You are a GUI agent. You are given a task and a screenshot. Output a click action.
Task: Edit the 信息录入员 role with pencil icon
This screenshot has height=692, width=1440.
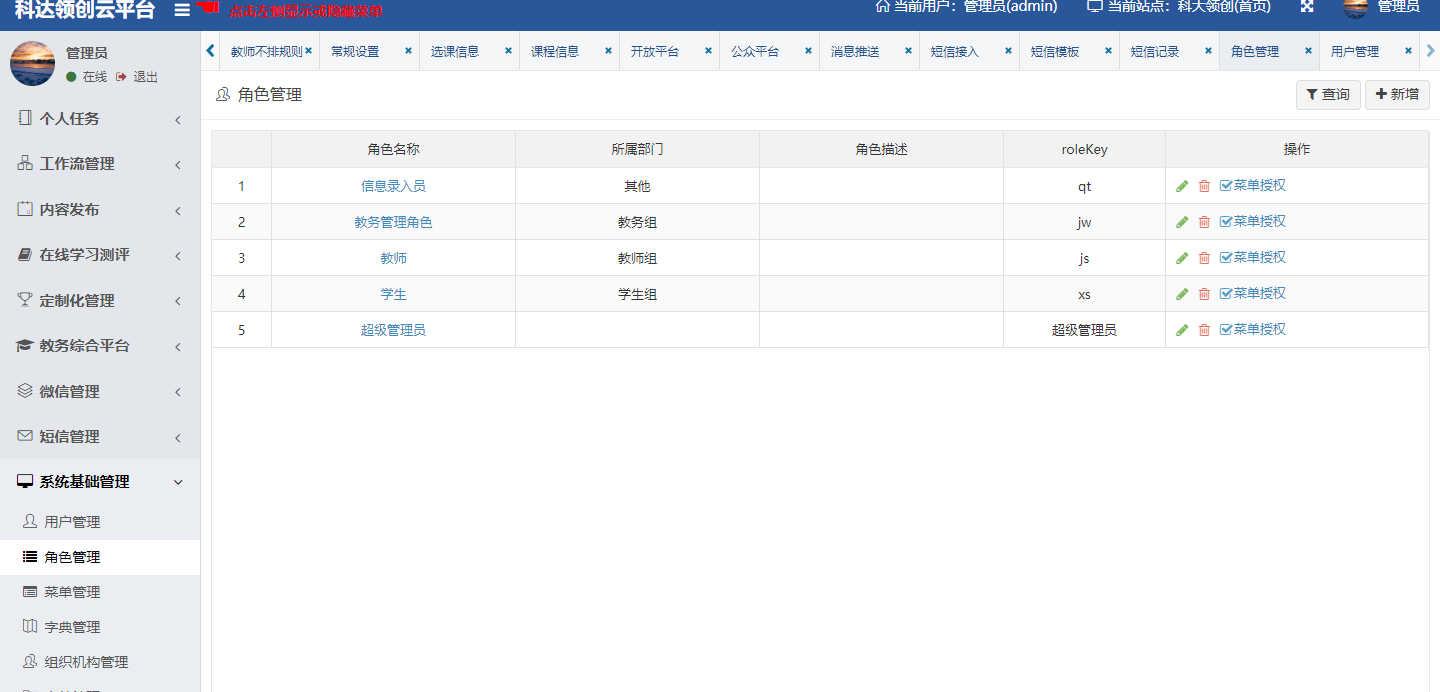click(x=1182, y=186)
